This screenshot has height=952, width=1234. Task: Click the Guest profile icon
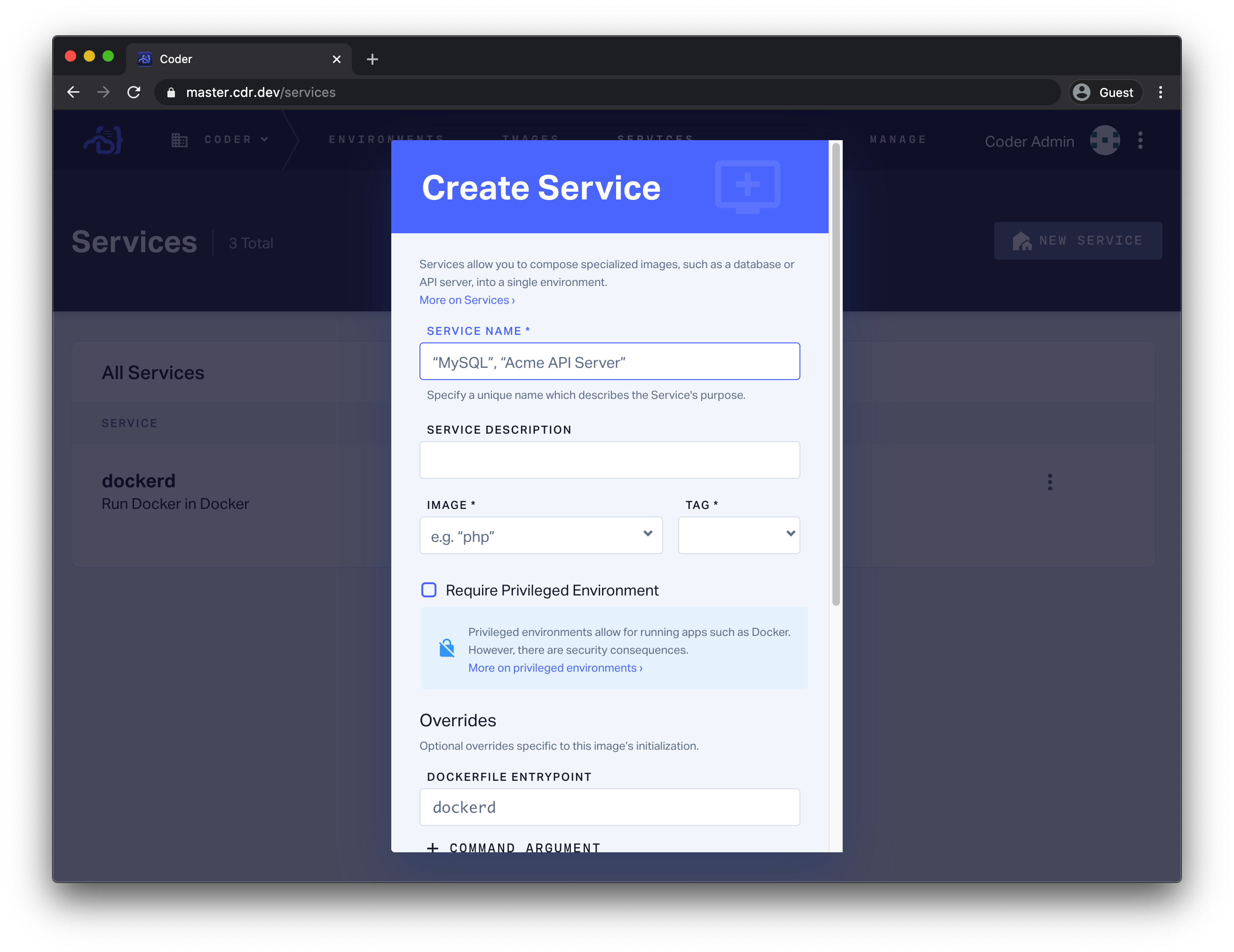(x=1082, y=92)
